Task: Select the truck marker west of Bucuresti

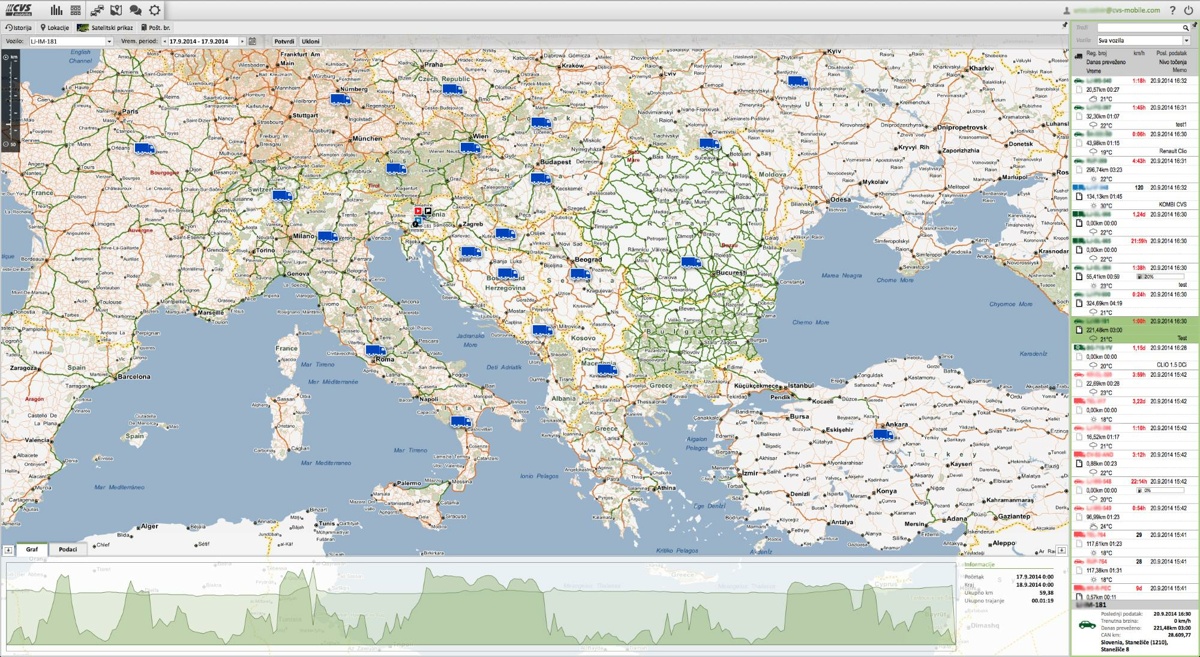Action: pyautogui.click(x=691, y=262)
